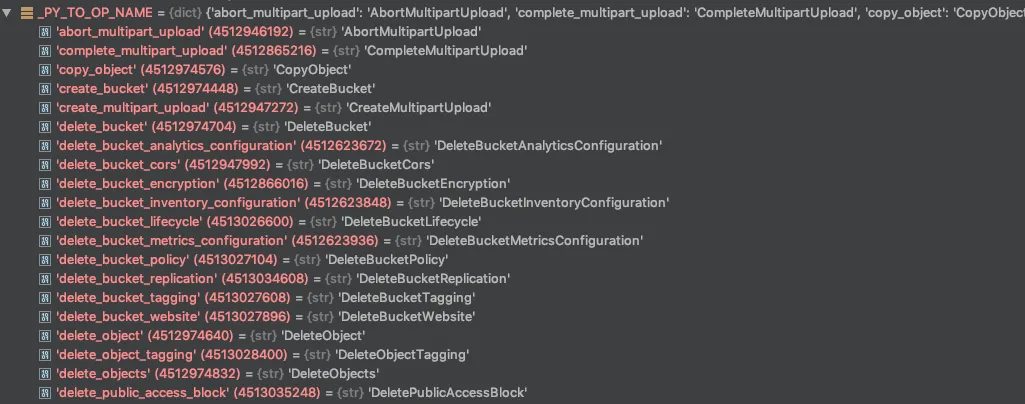Click the dict icon beside _PY_TO_OP_NAME

[x=27, y=13]
